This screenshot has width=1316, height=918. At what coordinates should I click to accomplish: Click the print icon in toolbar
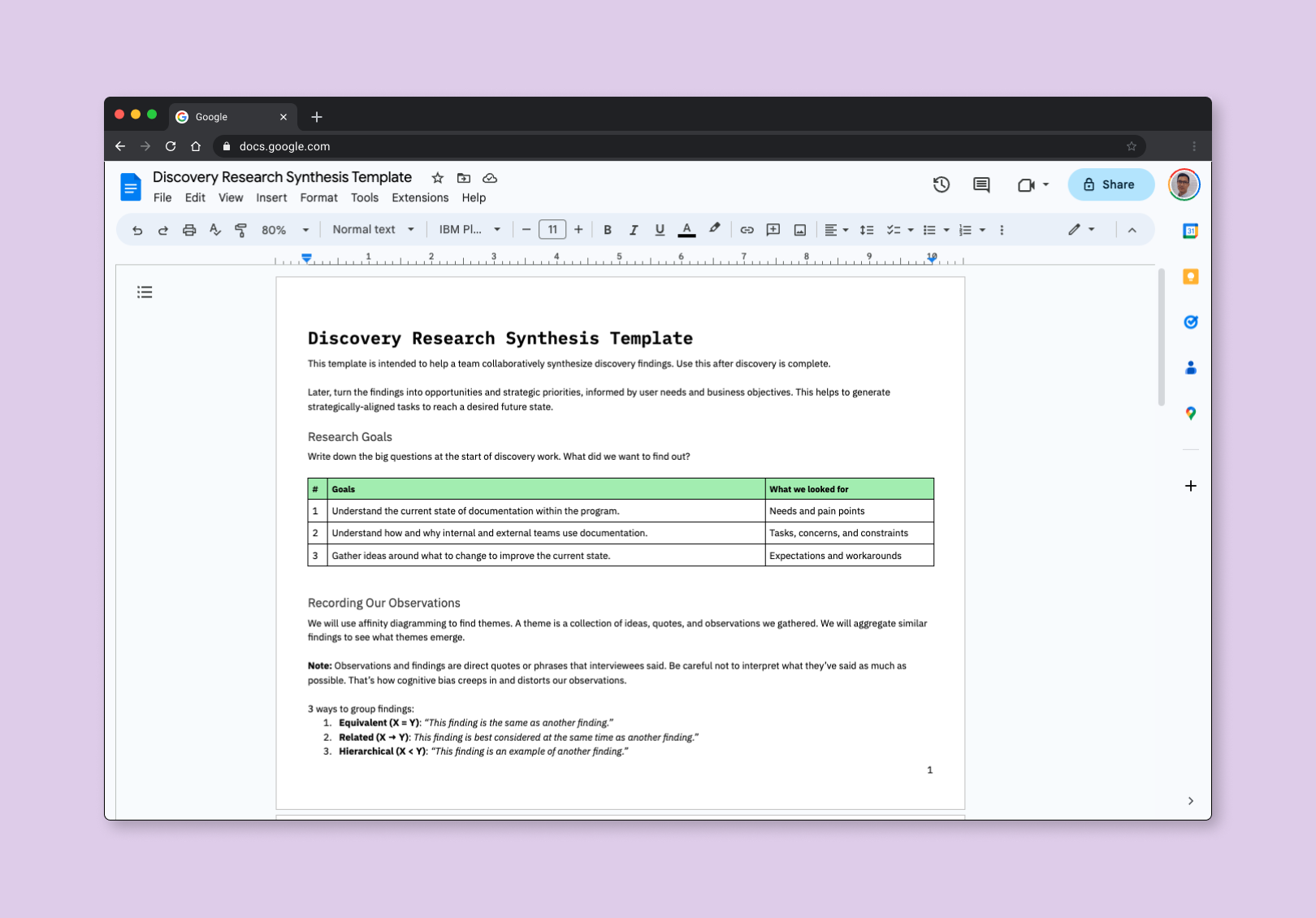click(189, 230)
